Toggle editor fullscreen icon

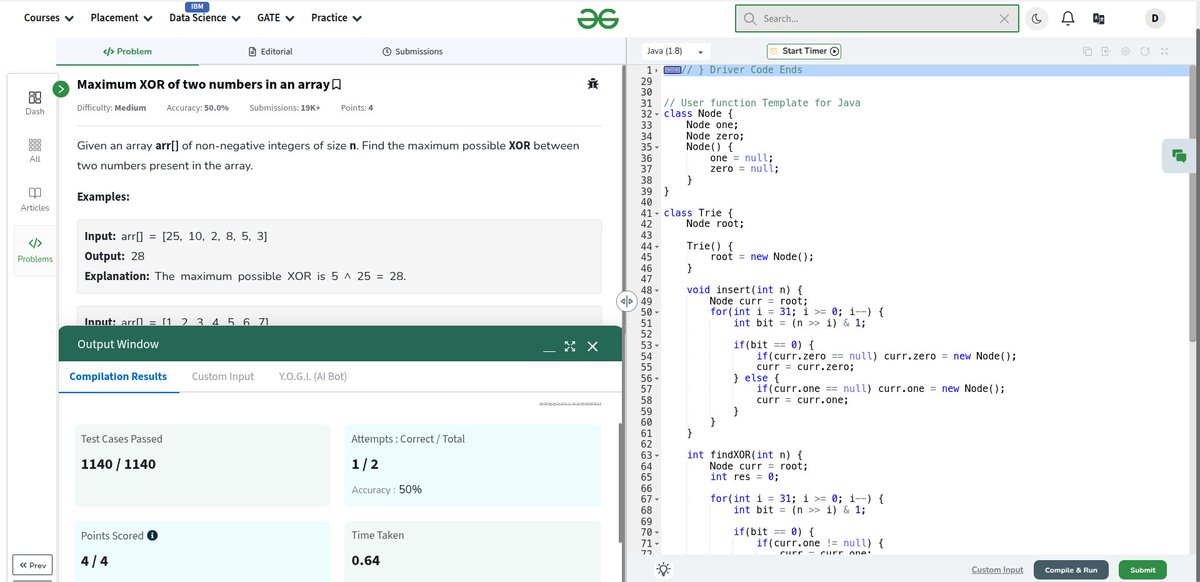[1164, 51]
